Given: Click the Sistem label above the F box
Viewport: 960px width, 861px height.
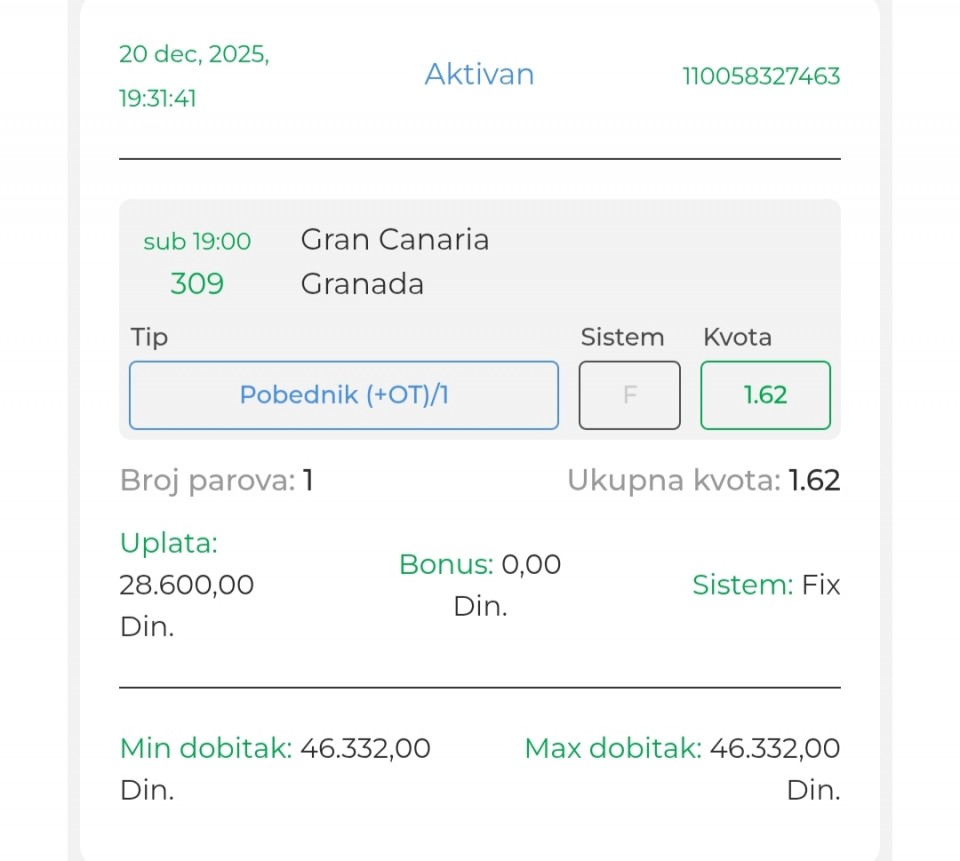Looking at the screenshot, I should pyautogui.click(x=622, y=337).
